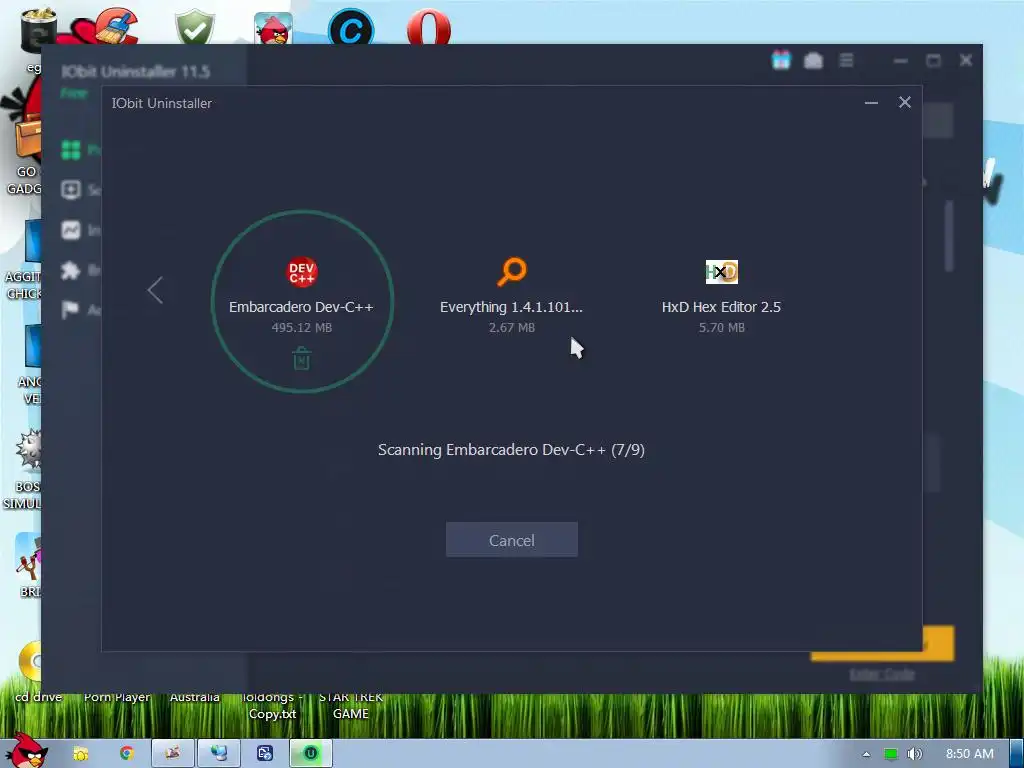This screenshot has height=768, width=1024.
Task: Click the yellow button in main IObit window
Action: coord(938,643)
